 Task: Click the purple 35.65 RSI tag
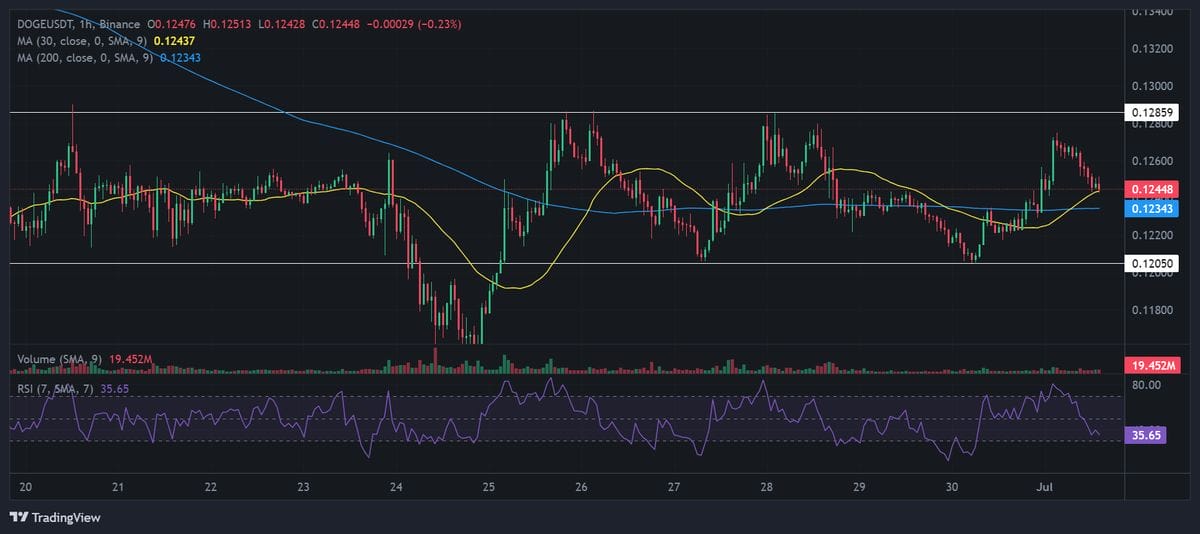pos(1145,436)
